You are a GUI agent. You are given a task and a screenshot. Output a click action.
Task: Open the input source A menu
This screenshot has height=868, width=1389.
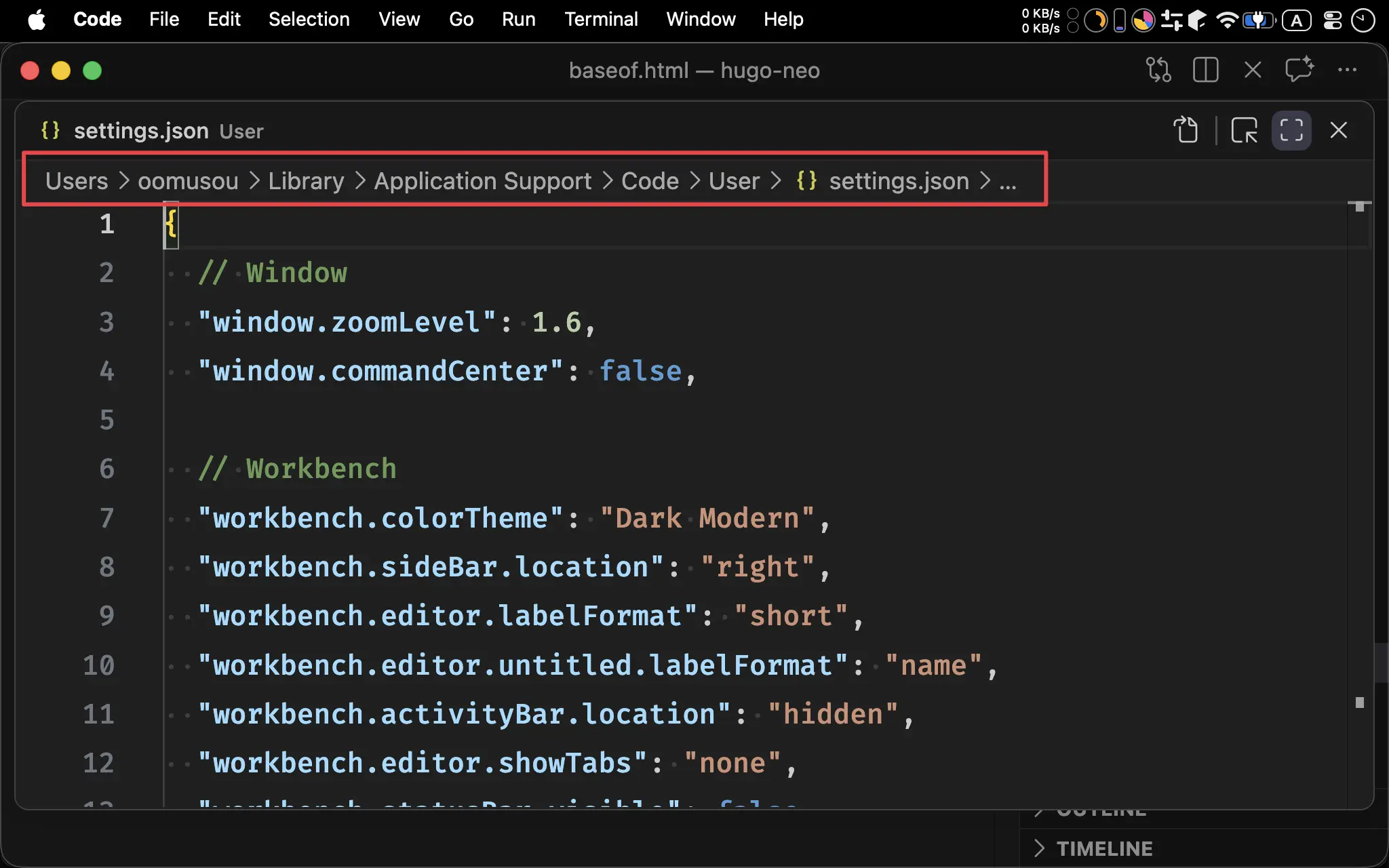(x=1296, y=20)
